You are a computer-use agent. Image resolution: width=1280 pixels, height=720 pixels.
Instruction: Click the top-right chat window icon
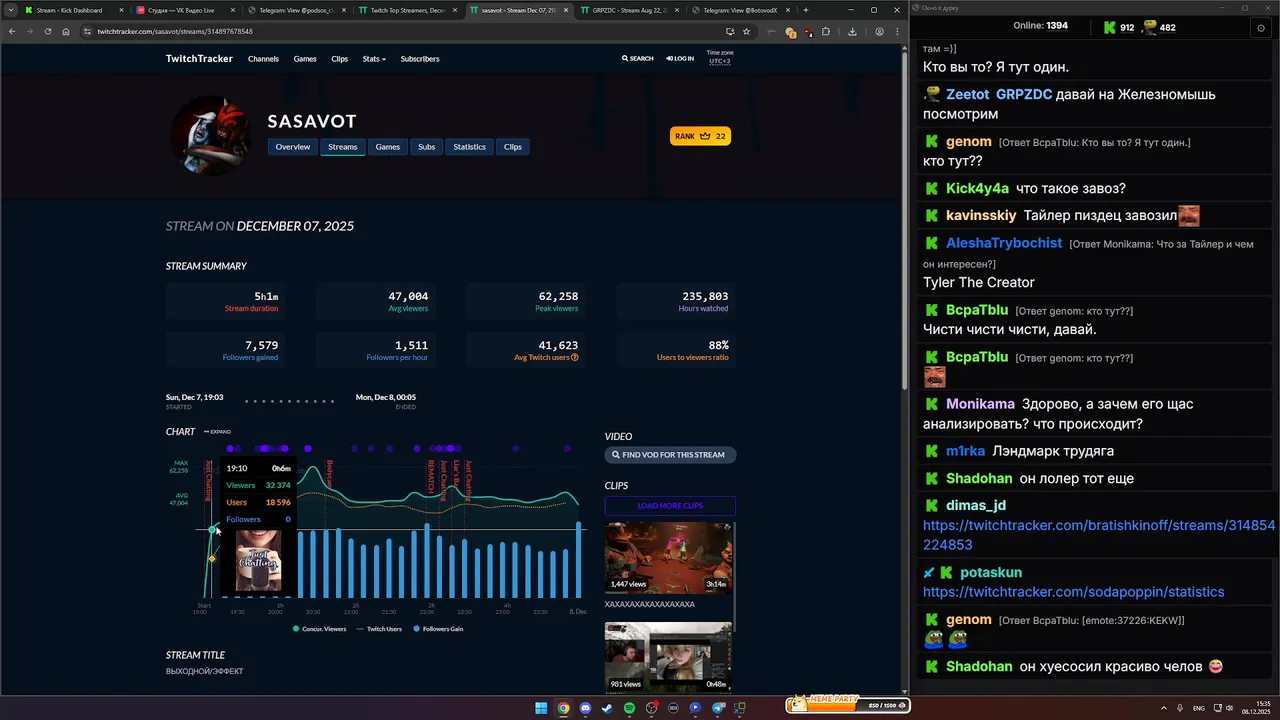coord(1260,28)
